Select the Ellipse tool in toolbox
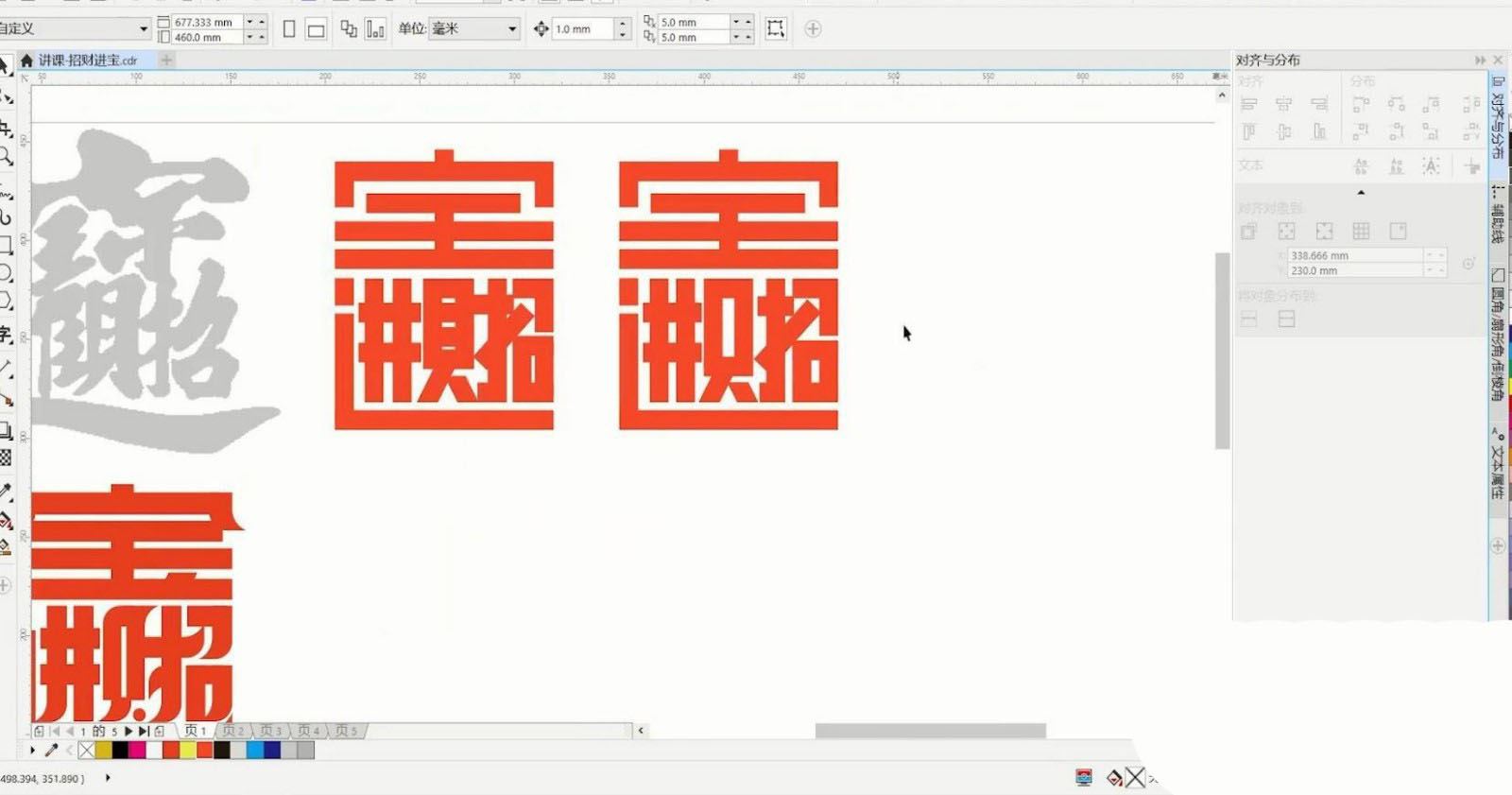The width and height of the screenshot is (1512, 795). (6, 274)
